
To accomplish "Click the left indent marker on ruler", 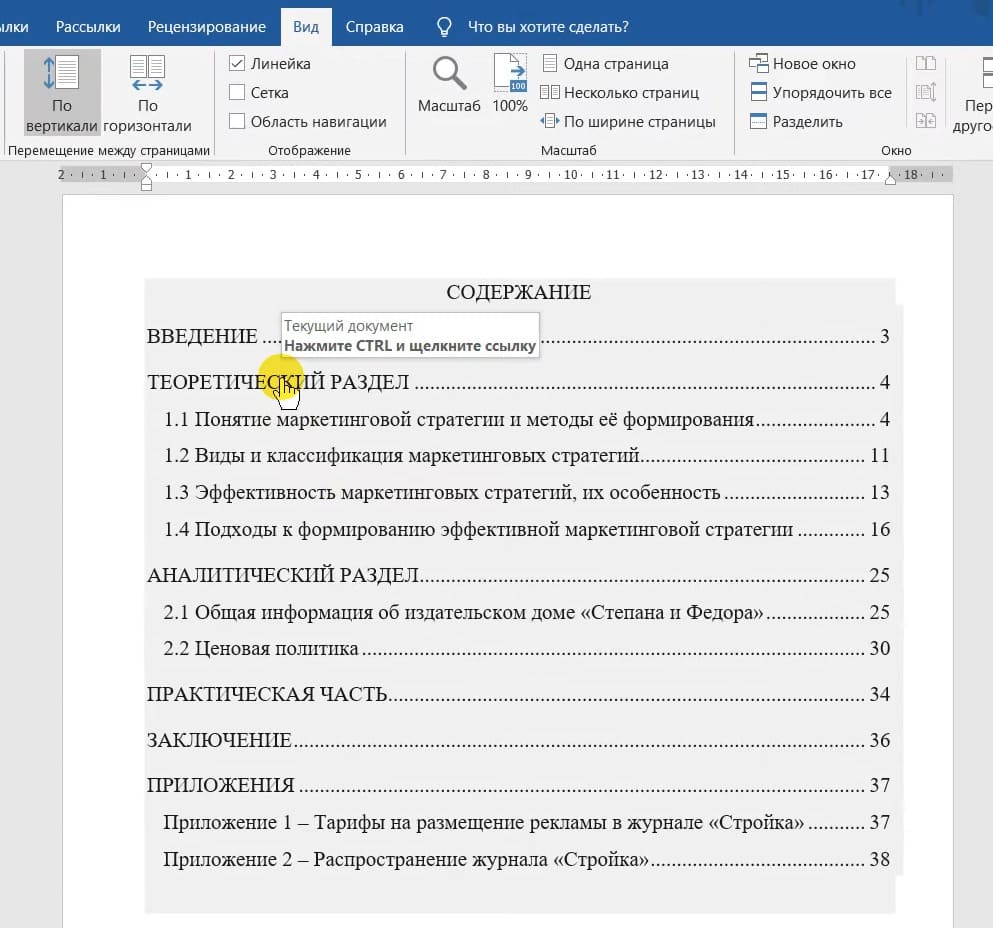I will click(146, 177).
